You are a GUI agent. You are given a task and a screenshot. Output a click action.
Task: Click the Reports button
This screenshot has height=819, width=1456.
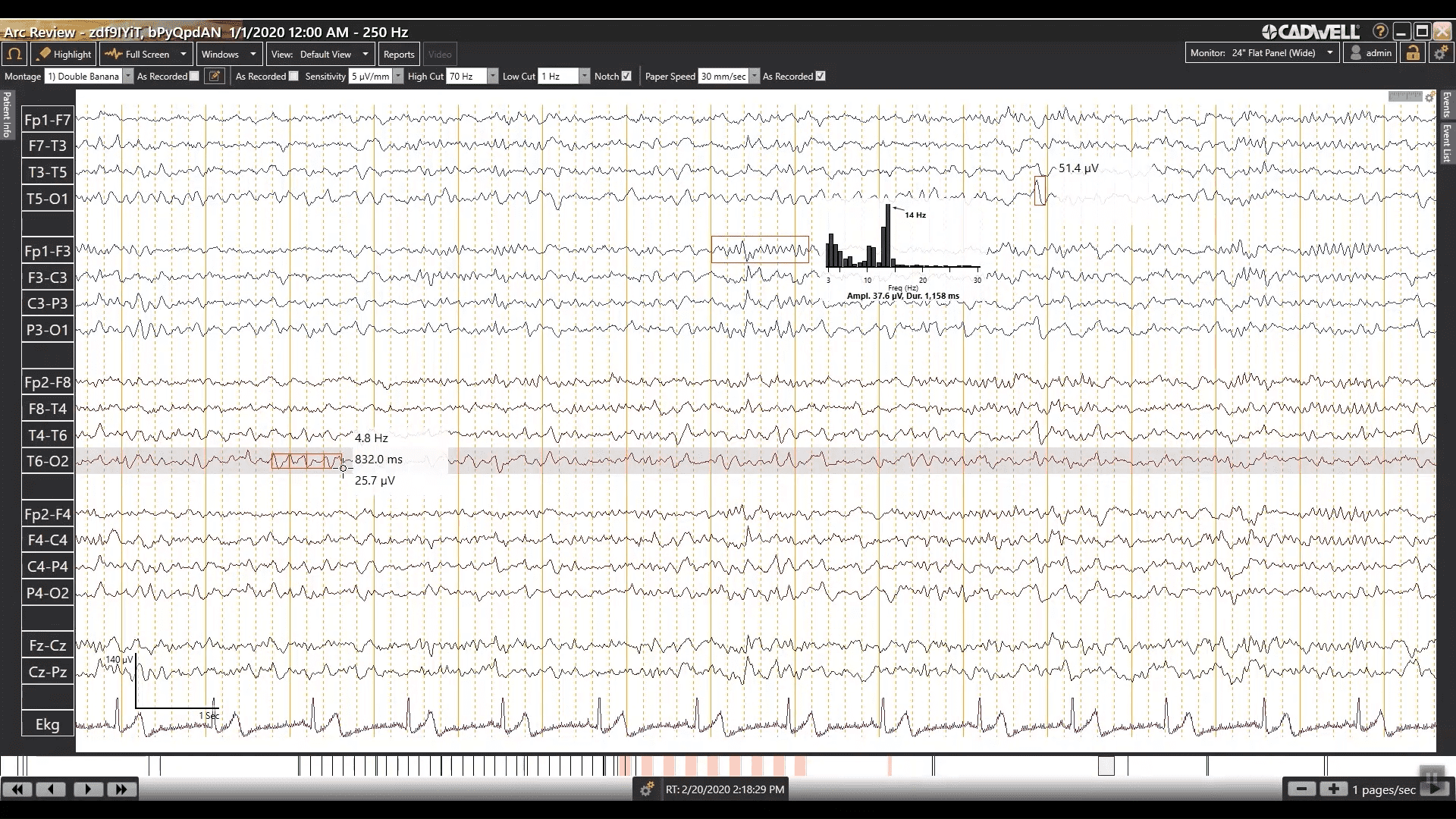(399, 54)
